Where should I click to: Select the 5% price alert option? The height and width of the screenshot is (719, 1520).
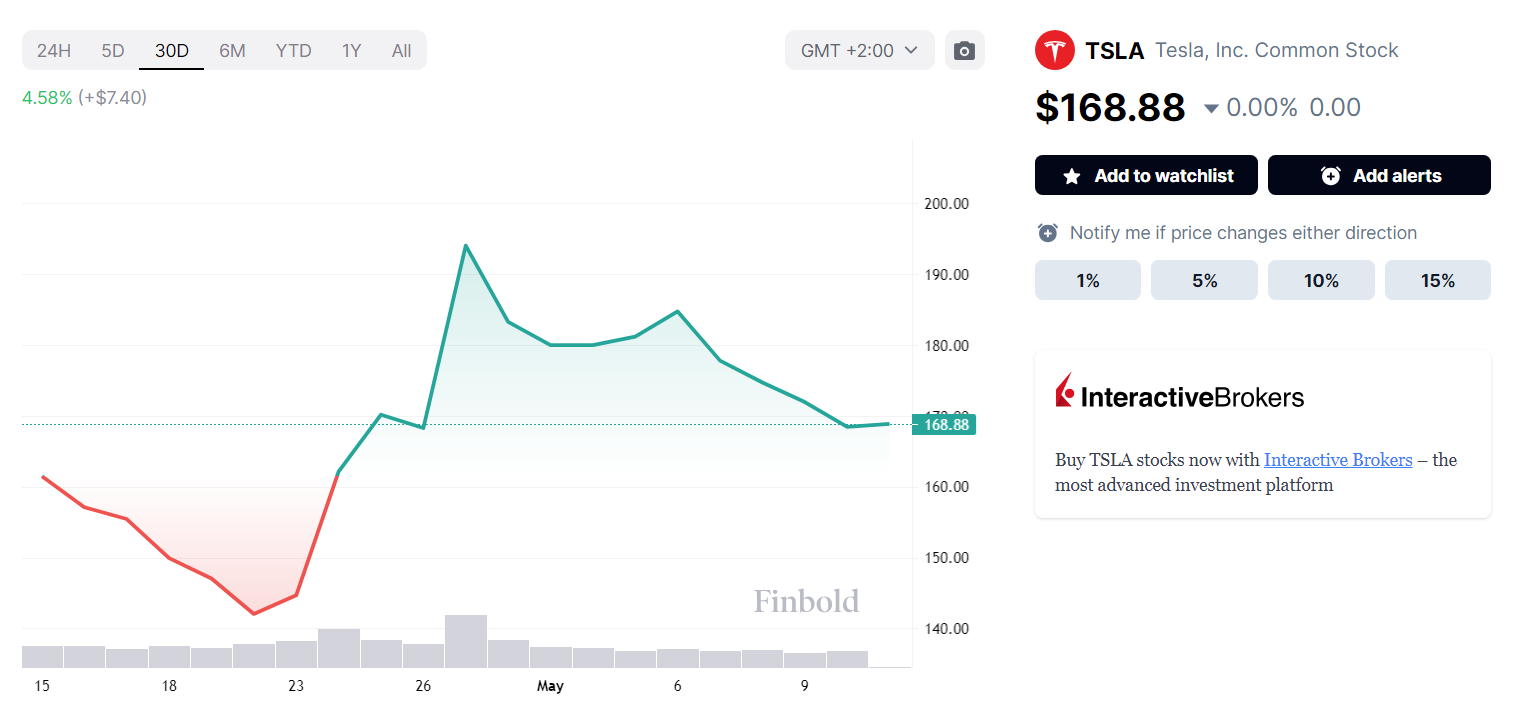click(x=1204, y=280)
